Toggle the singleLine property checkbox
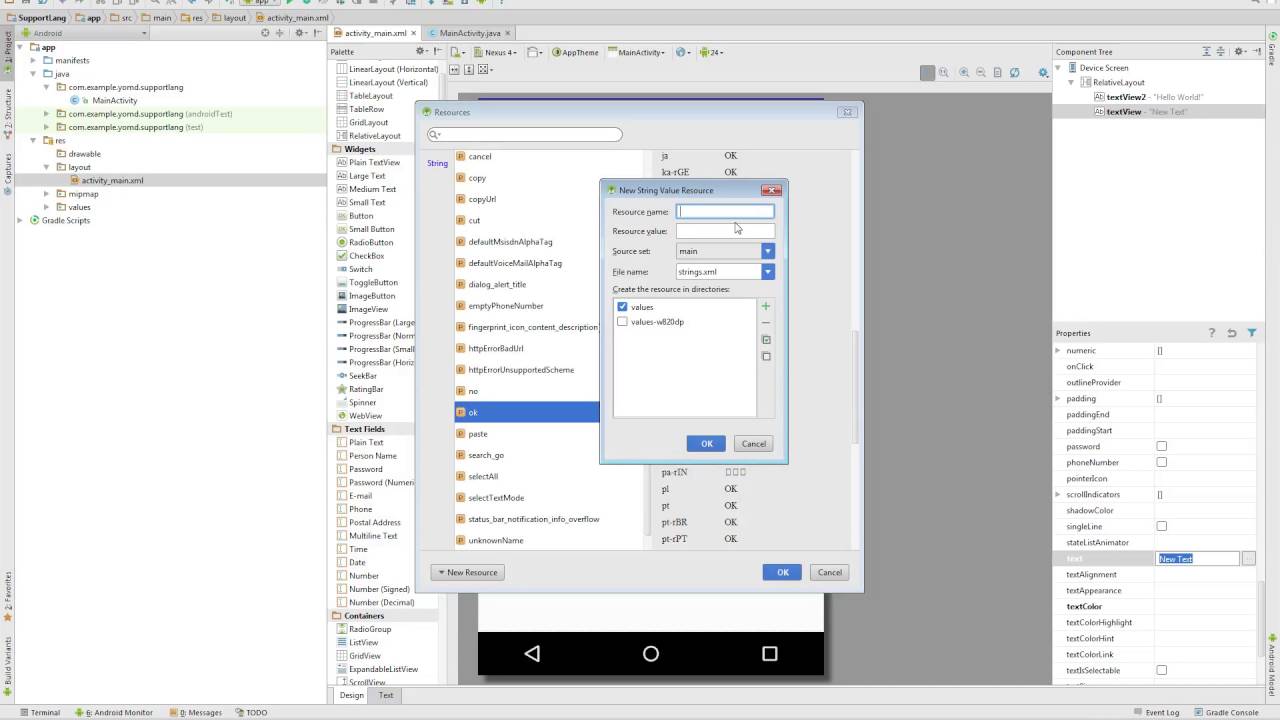 (x=1161, y=526)
